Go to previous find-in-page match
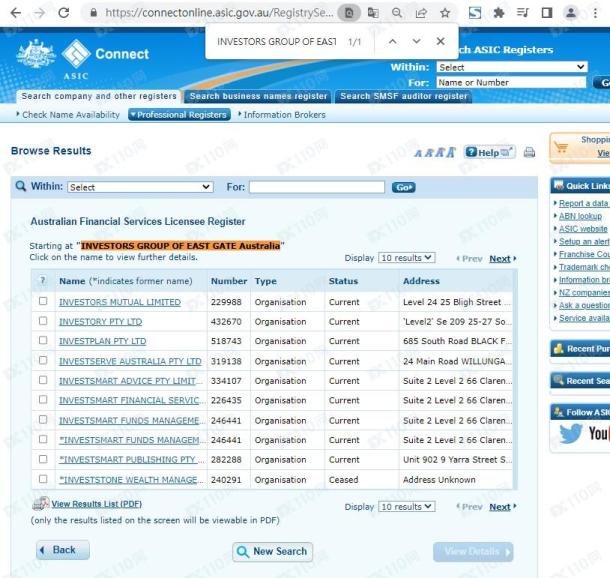This screenshot has width=610, height=578. (393, 41)
